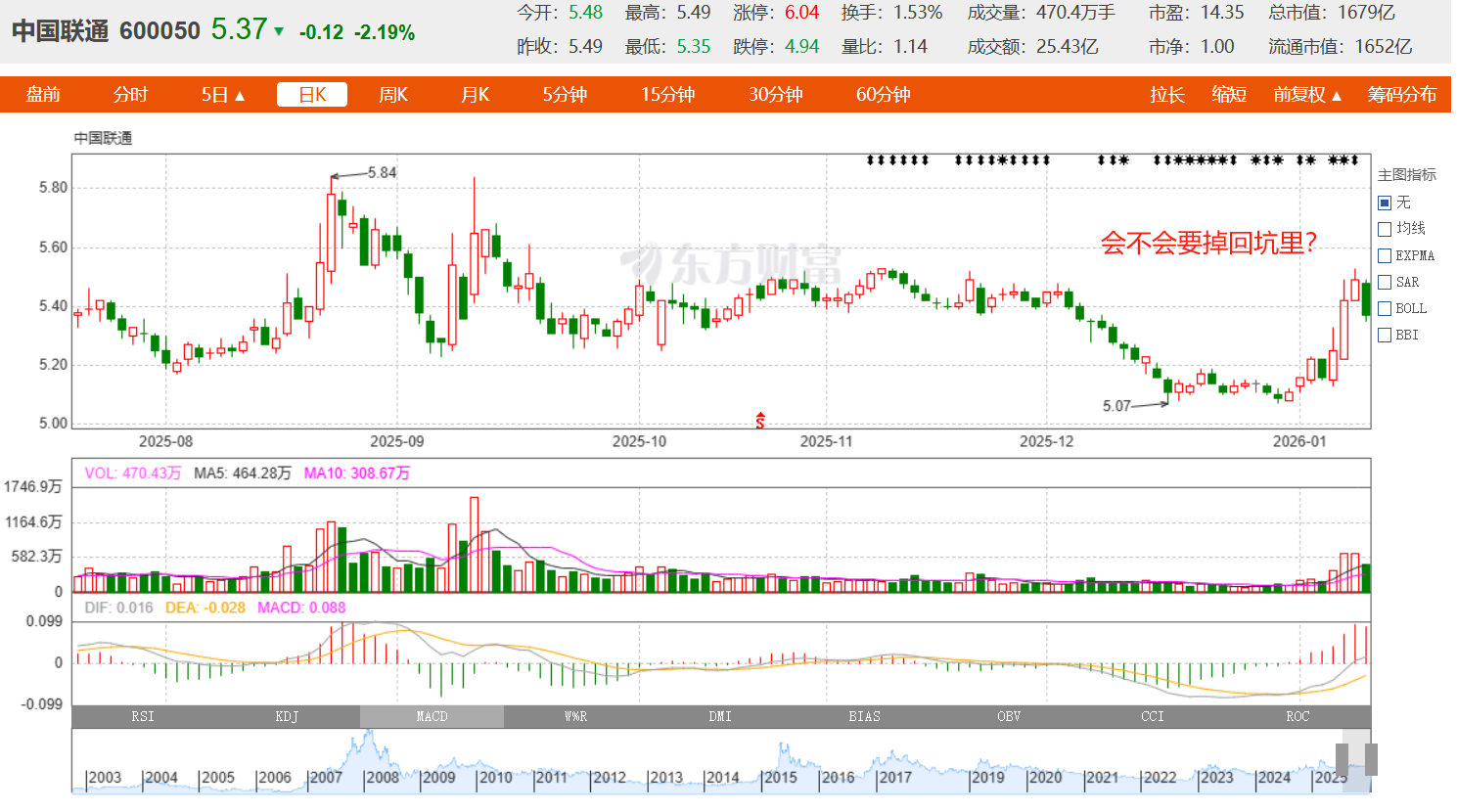Click the 成交额 25.43亿 value
This screenshot has height=812, width=1457.
coord(1068,46)
